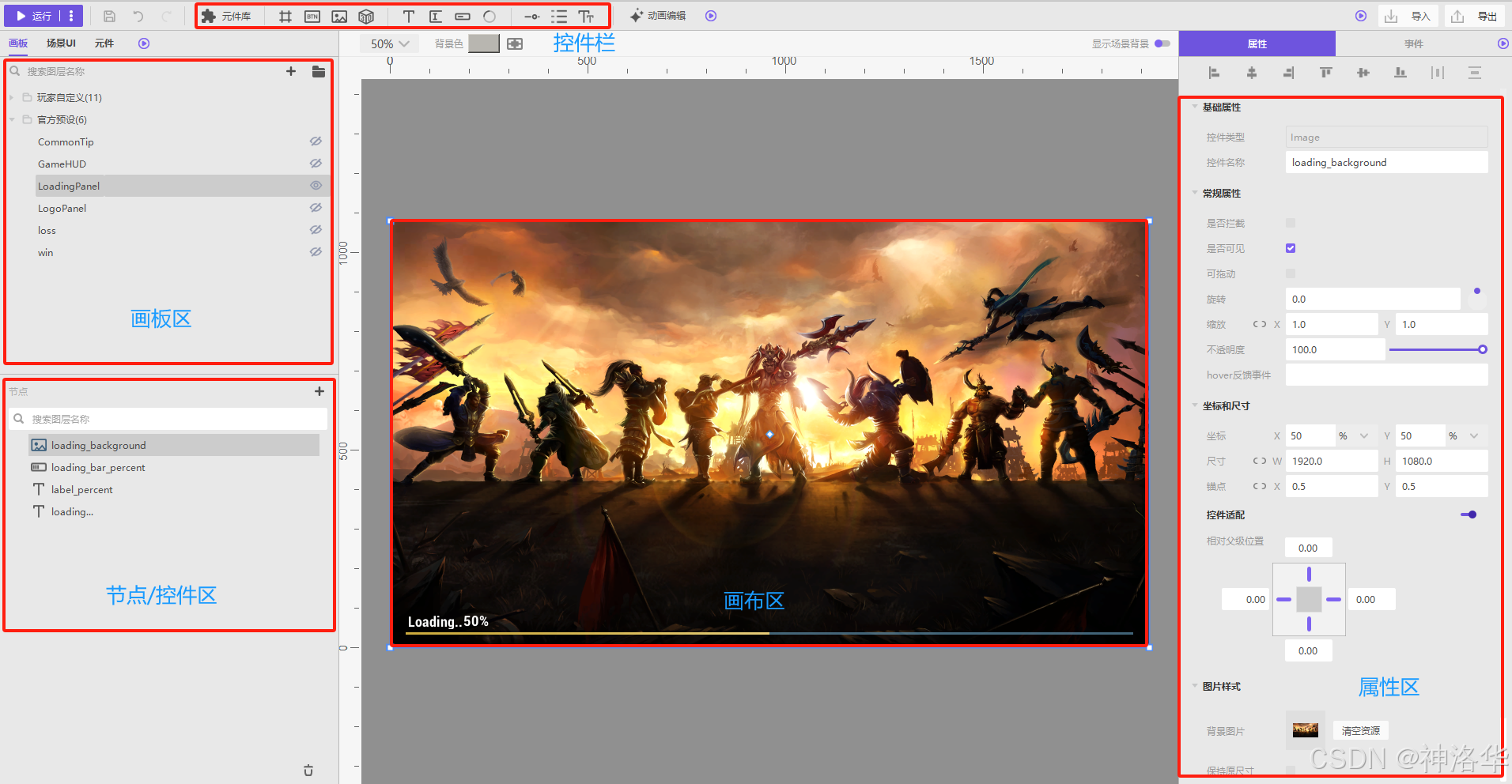Select the list control tool

pos(559,17)
